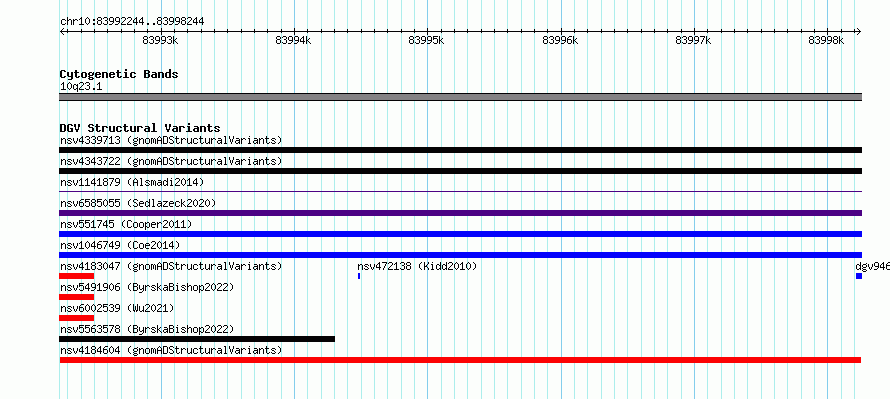The width and height of the screenshot is (890, 399).
Task: Select the gray 10q23.1 cytogenetic band bar
Action: click(x=460, y=97)
